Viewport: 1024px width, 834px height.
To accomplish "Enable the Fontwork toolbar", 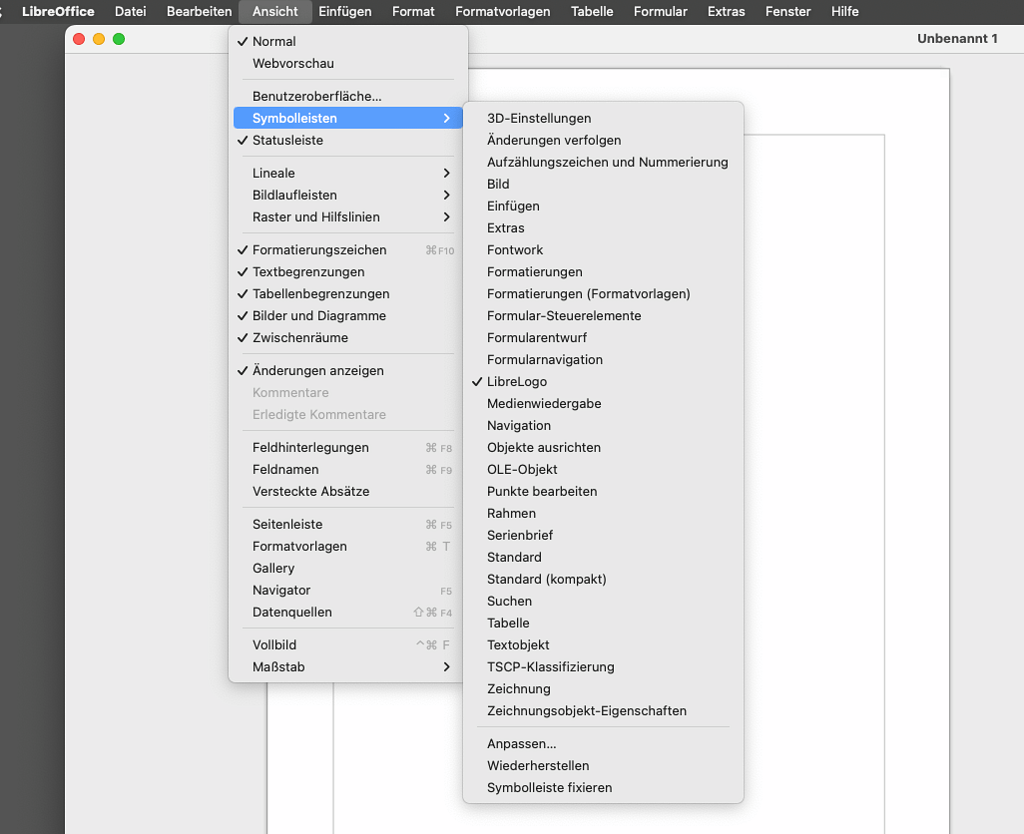I will tap(514, 250).
